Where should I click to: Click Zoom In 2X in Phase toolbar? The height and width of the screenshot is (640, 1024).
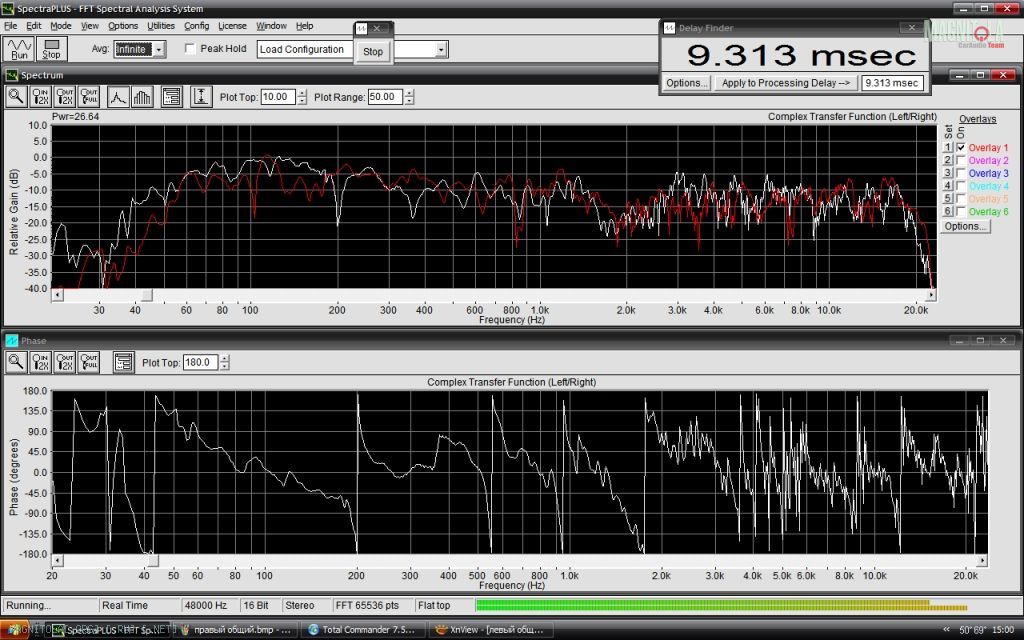click(40, 362)
